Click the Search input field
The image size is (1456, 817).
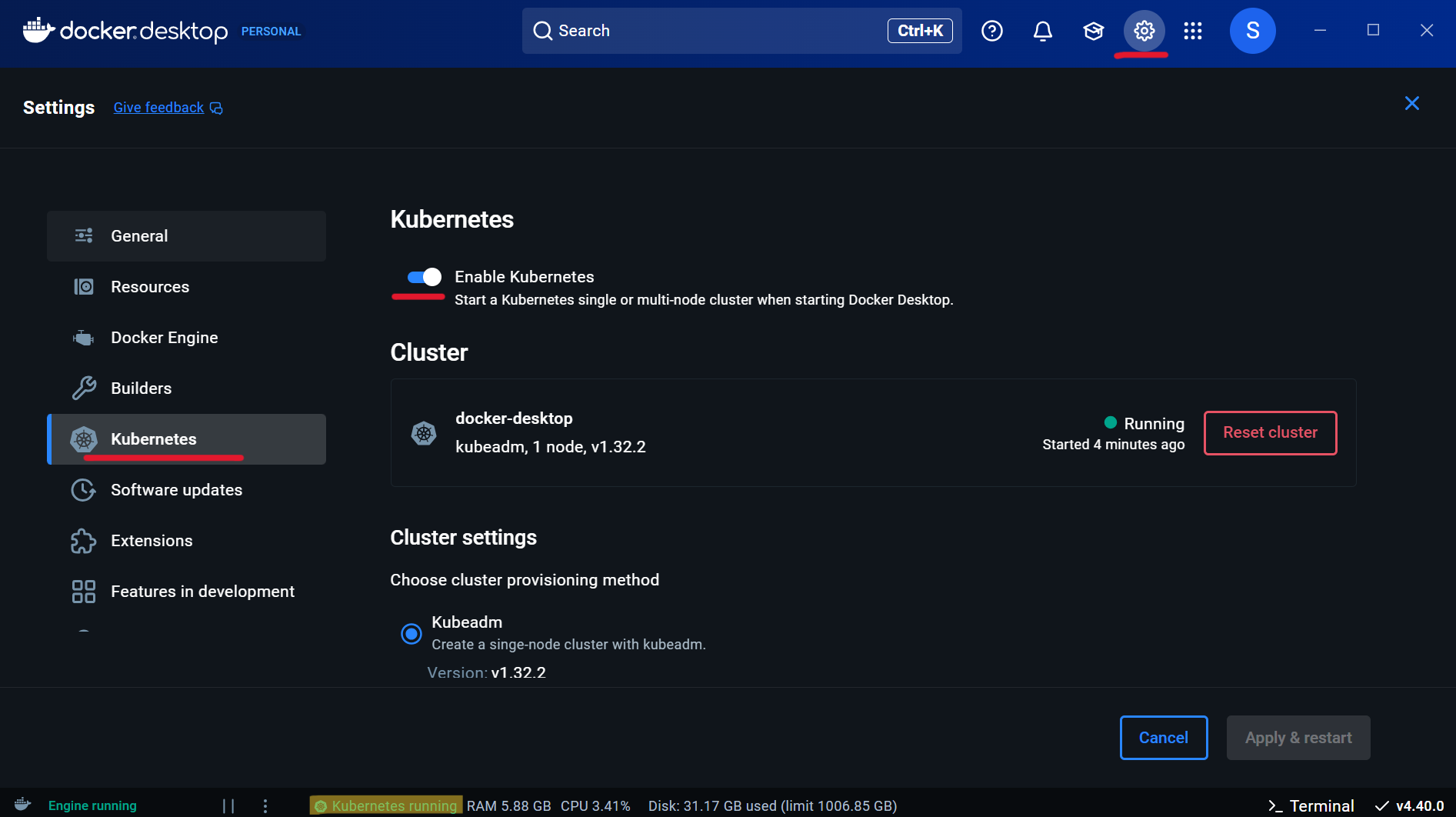click(741, 31)
